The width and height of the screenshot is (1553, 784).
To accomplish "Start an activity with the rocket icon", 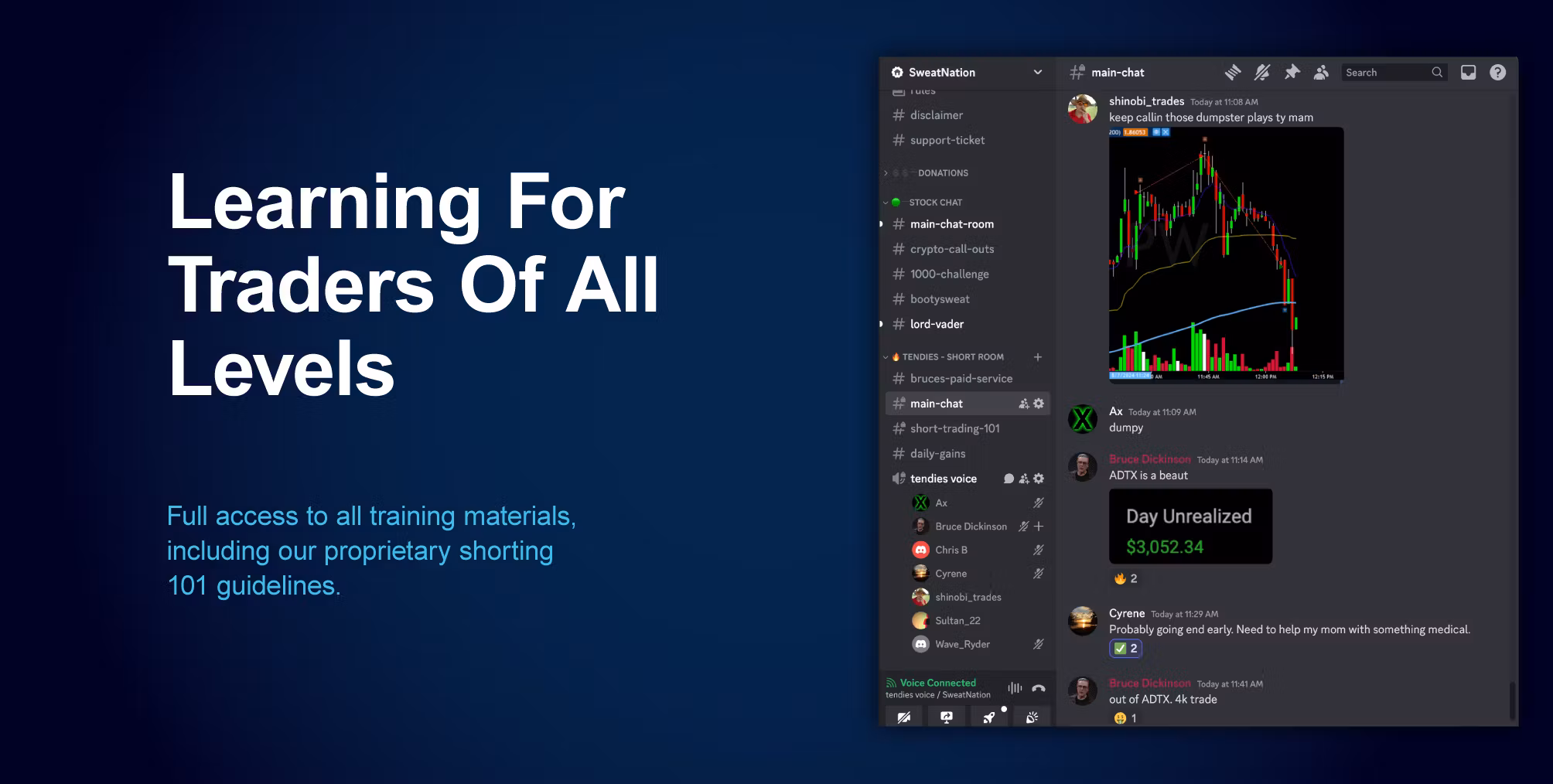I will tap(989, 718).
